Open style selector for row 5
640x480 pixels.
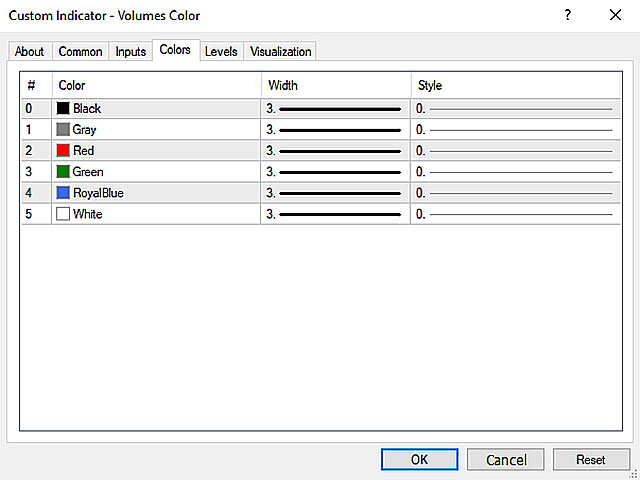(x=516, y=214)
